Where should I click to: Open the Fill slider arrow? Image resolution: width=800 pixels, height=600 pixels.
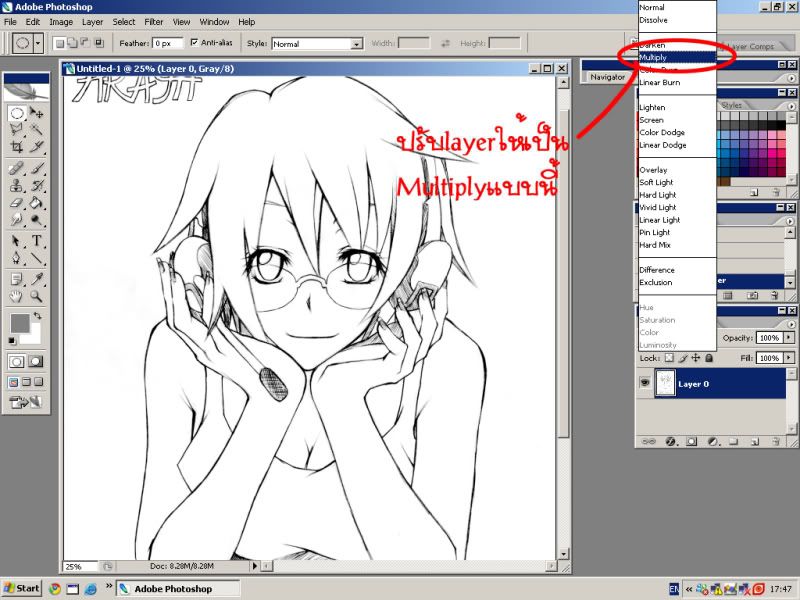click(x=789, y=358)
